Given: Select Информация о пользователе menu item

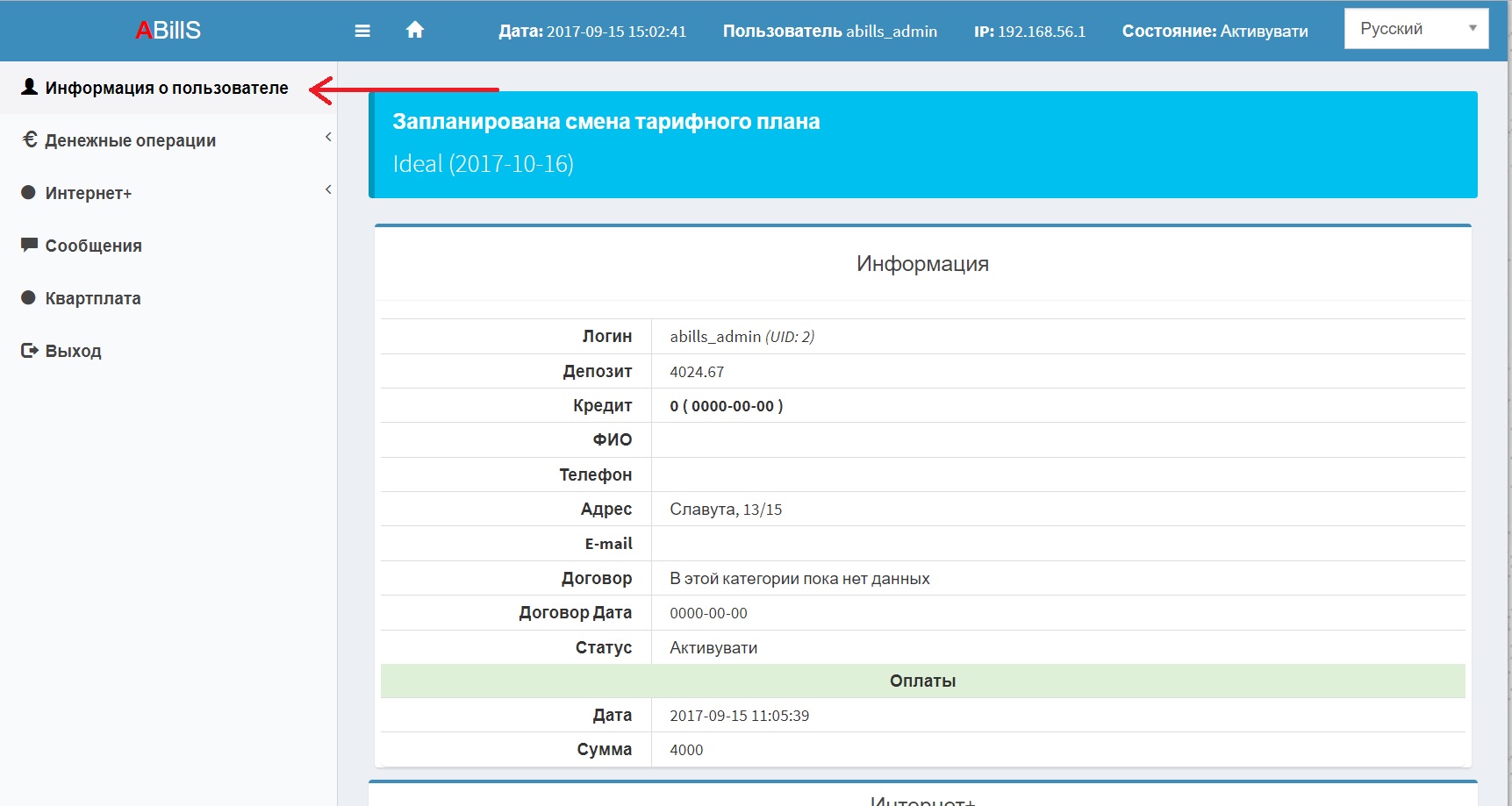Looking at the screenshot, I should pyautogui.click(x=168, y=88).
